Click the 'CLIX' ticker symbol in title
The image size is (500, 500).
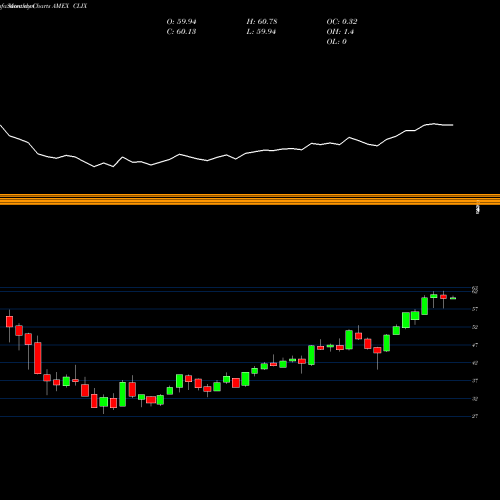click(x=80, y=6)
